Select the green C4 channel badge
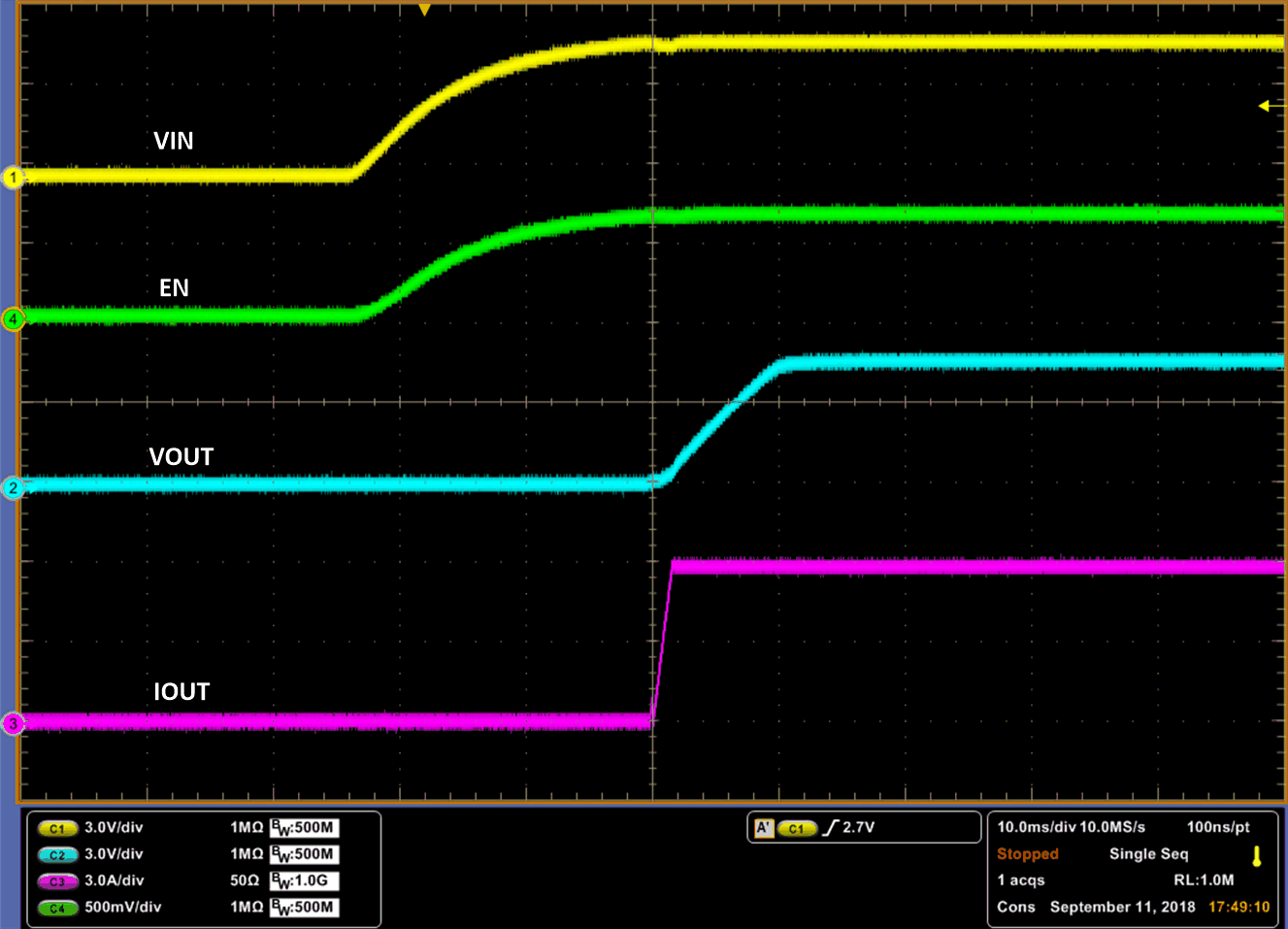 [x=57, y=908]
